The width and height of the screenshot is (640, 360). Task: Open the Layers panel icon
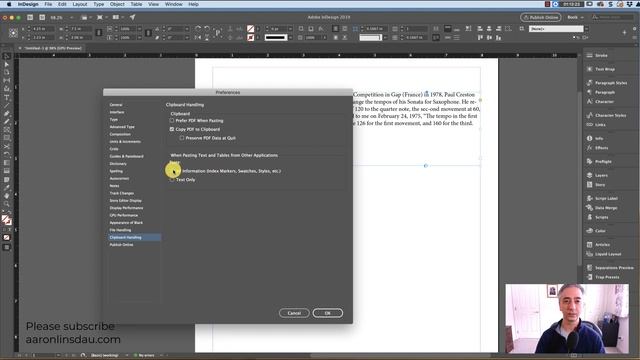tap(589, 175)
